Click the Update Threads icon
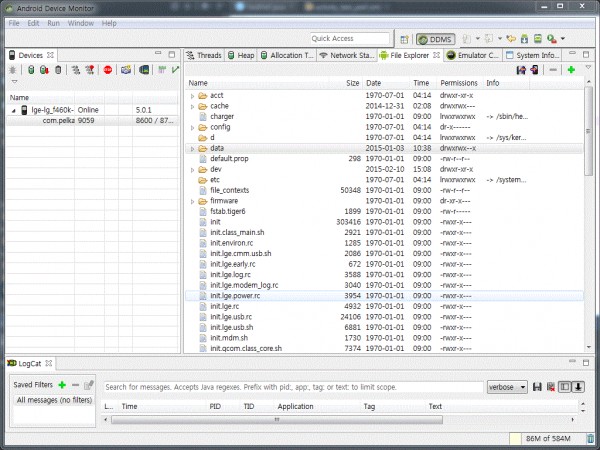 (76, 70)
